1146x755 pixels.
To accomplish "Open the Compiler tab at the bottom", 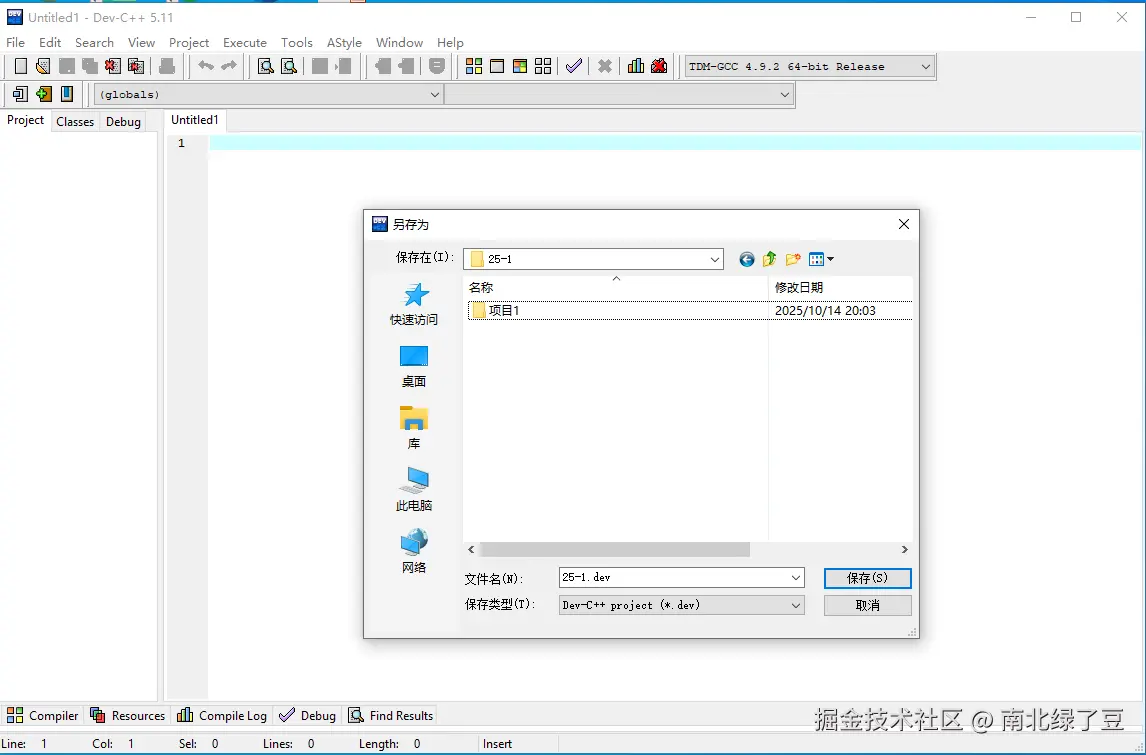I will point(43,716).
